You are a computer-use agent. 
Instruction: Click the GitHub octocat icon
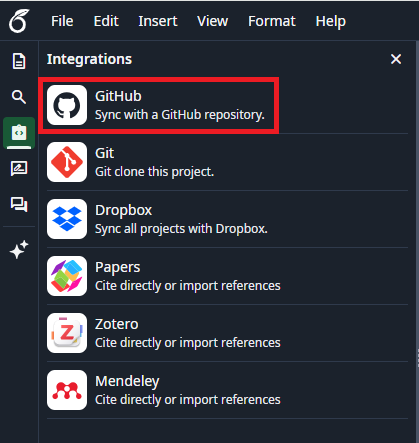[x=67, y=105]
